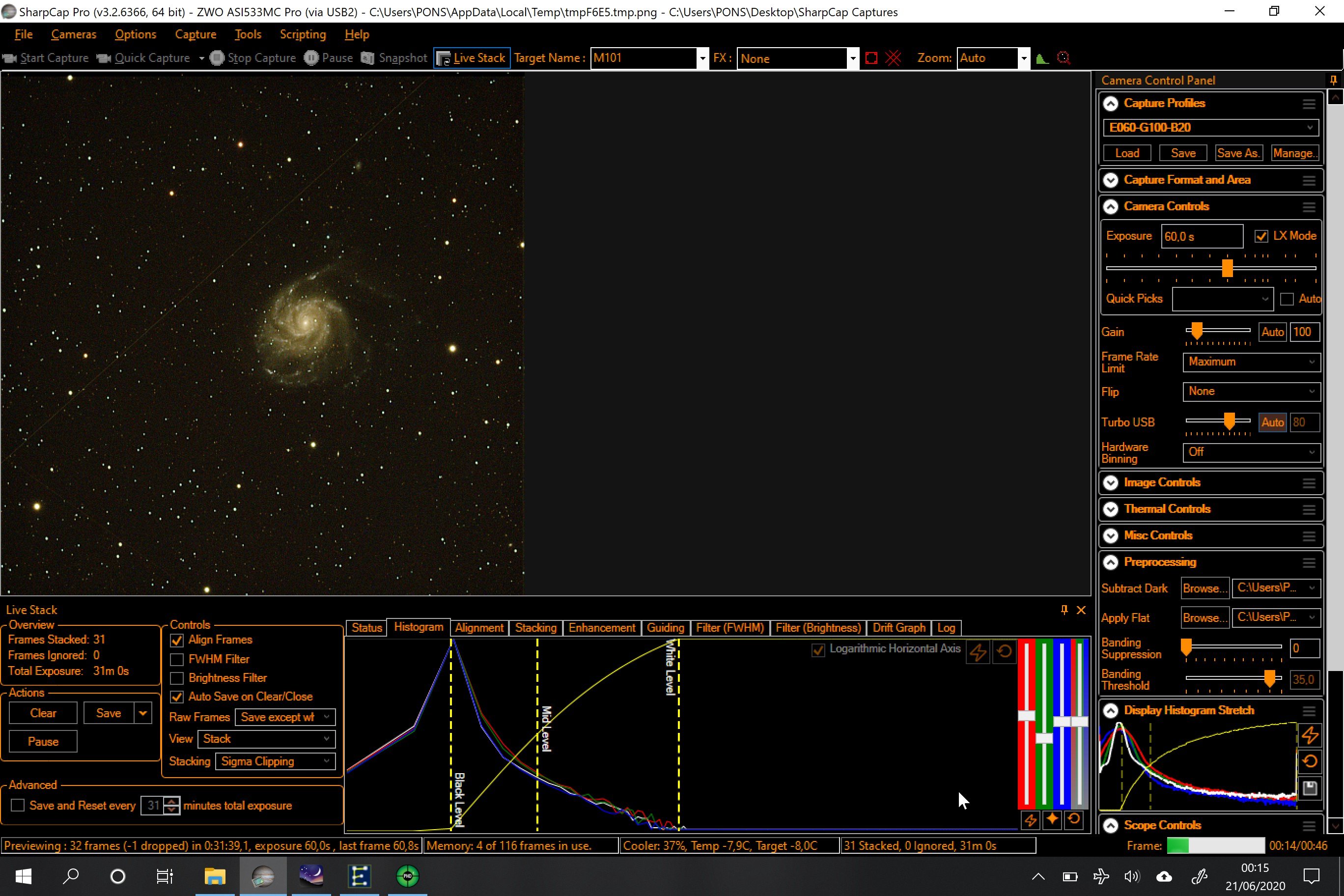Expand the Thermal Controls section

pos(1111,509)
